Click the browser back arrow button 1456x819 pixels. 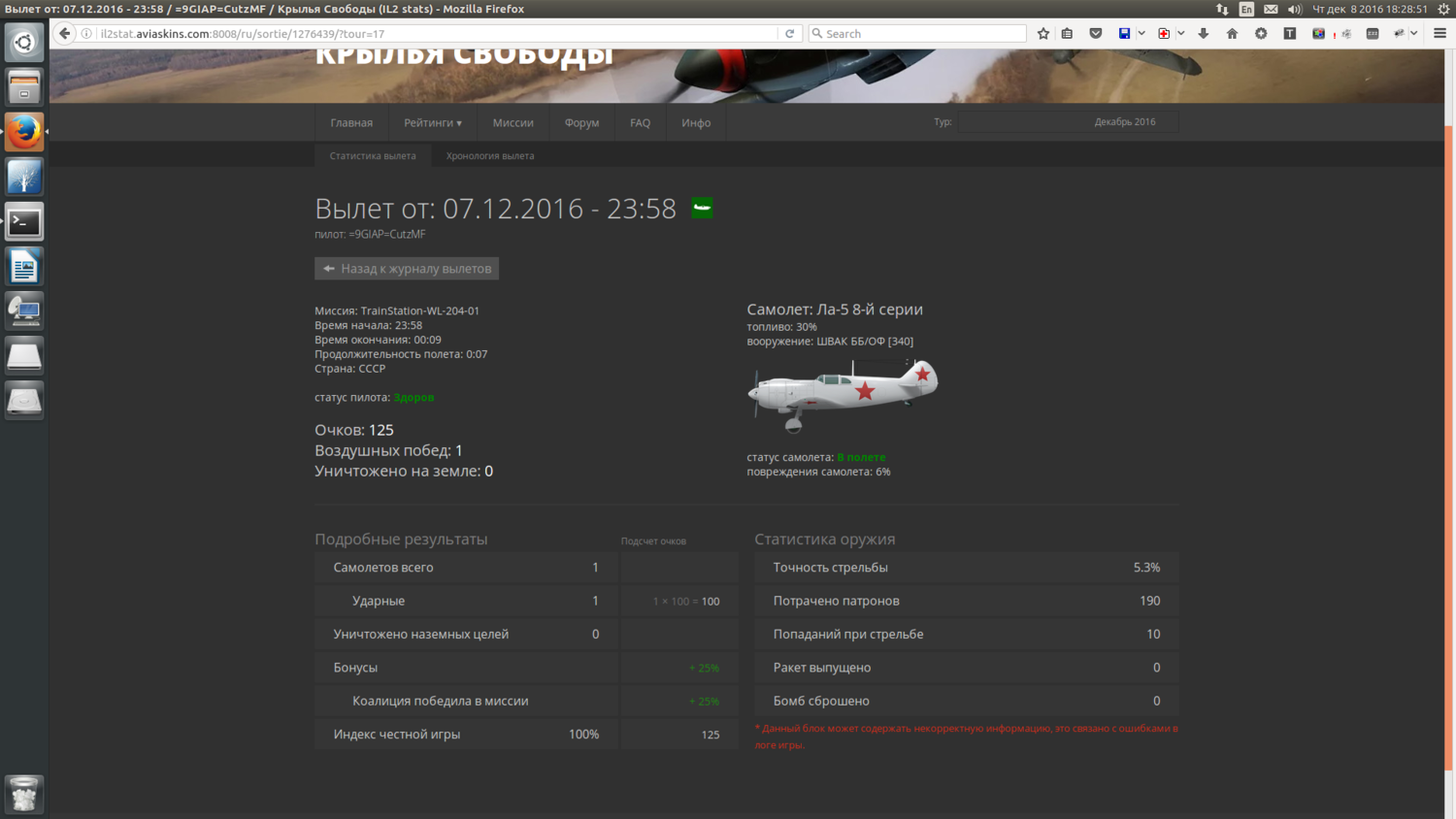(x=65, y=33)
